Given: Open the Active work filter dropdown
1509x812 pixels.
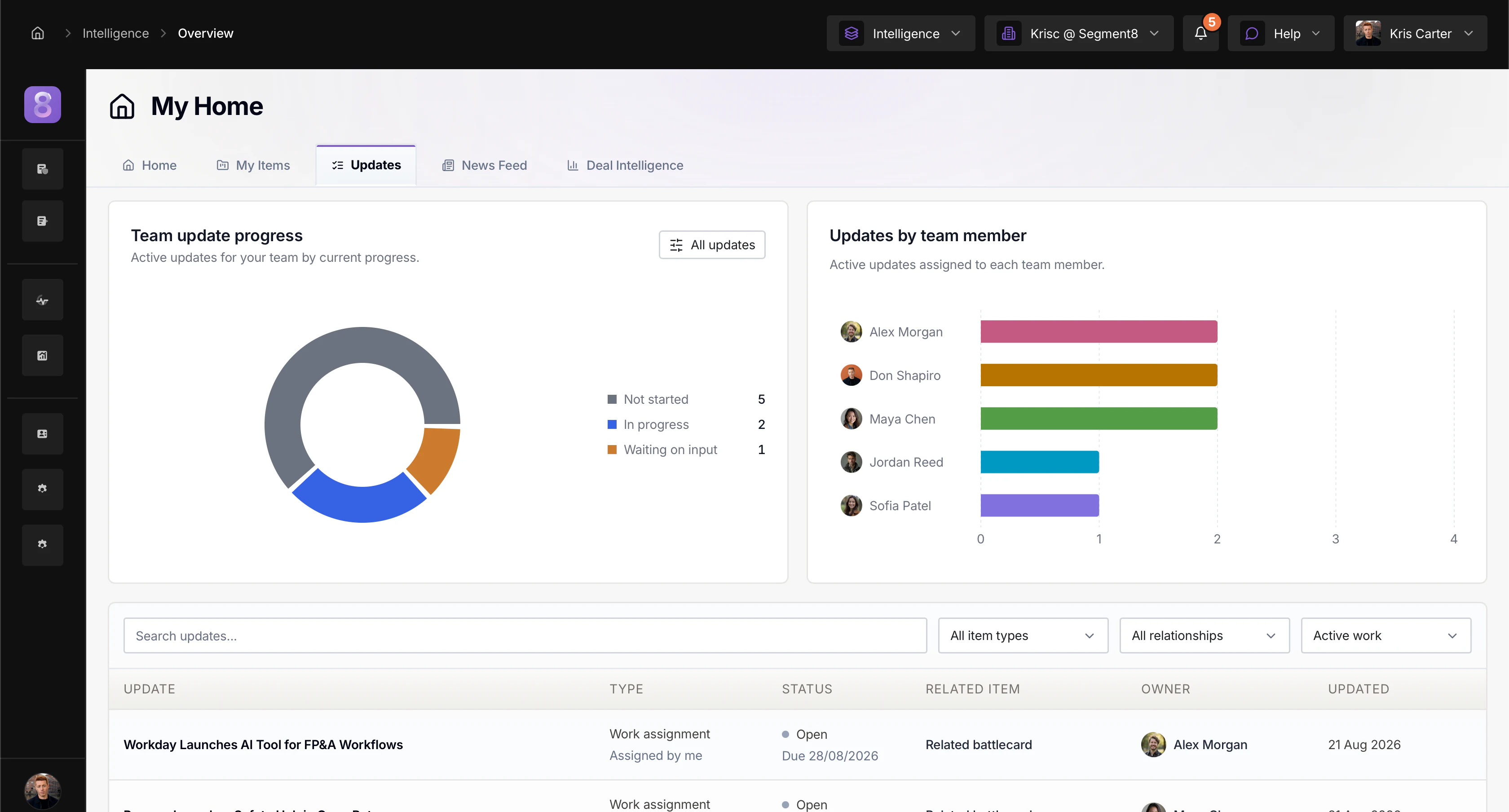Looking at the screenshot, I should pos(1386,635).
